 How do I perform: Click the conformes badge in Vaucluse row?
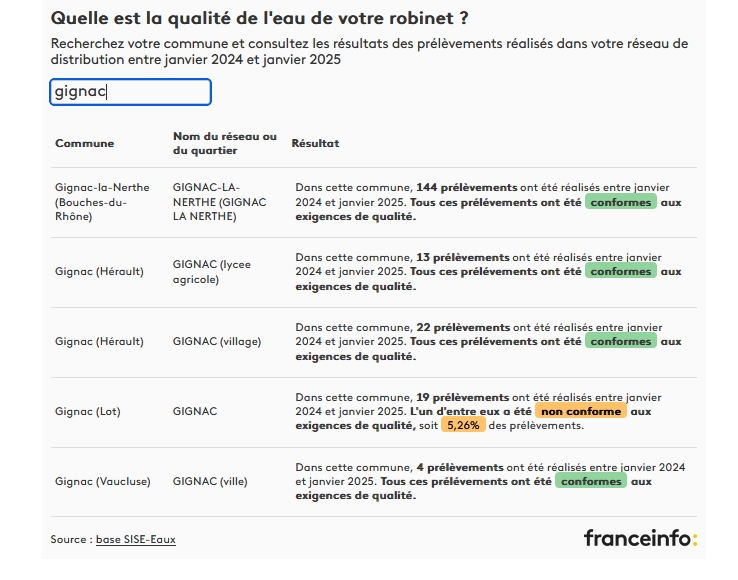coord(591,481)
